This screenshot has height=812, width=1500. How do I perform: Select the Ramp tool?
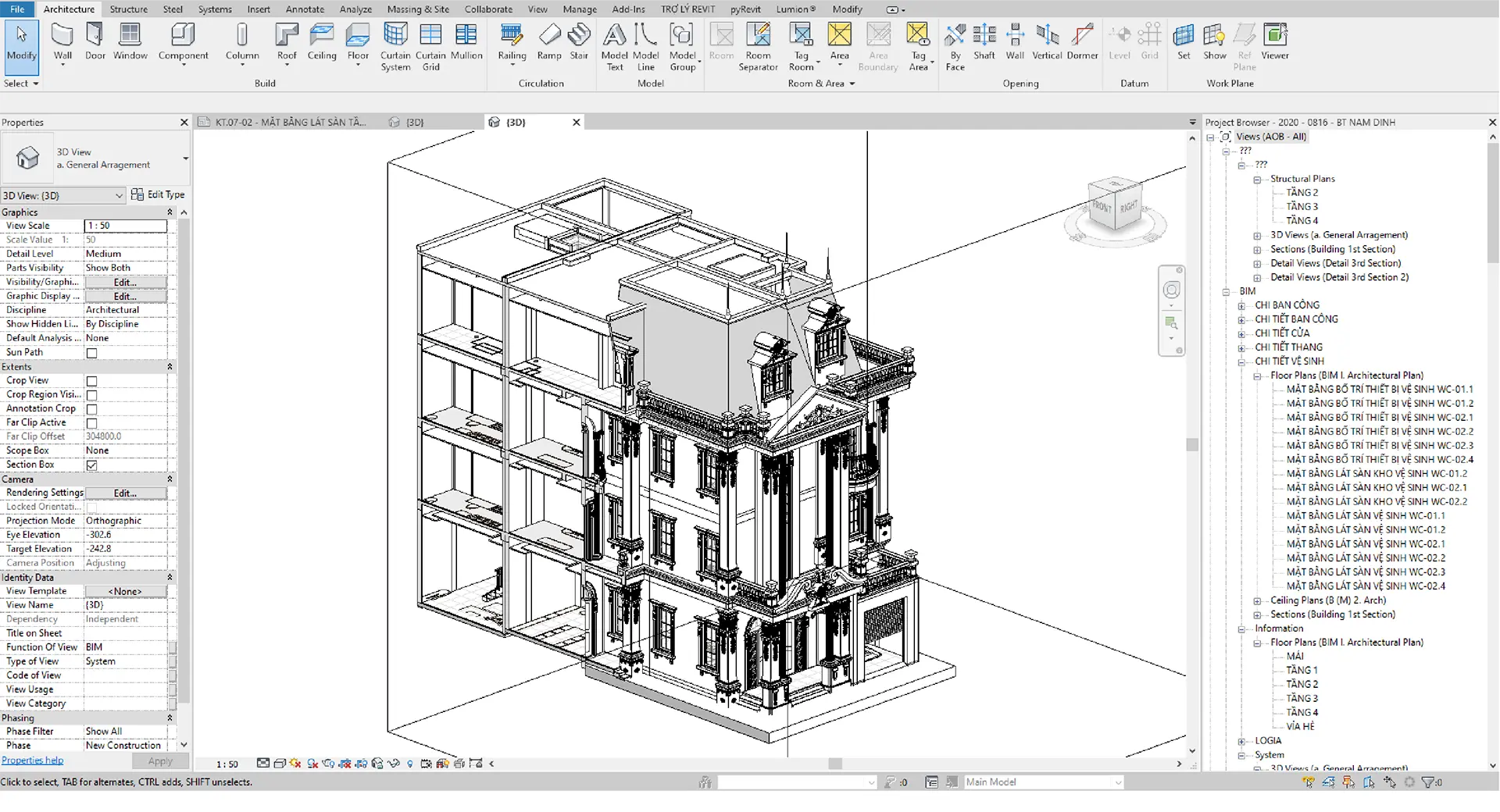tap(549, 42)
